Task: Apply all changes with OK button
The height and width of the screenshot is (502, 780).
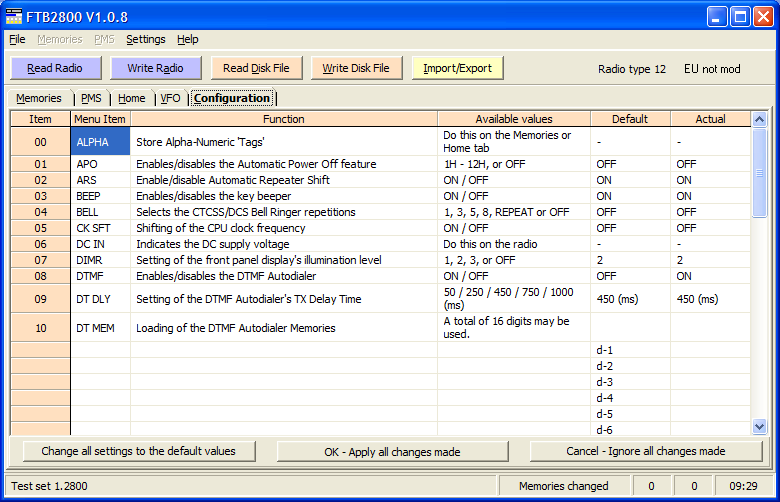Action: tap(392, 451)
